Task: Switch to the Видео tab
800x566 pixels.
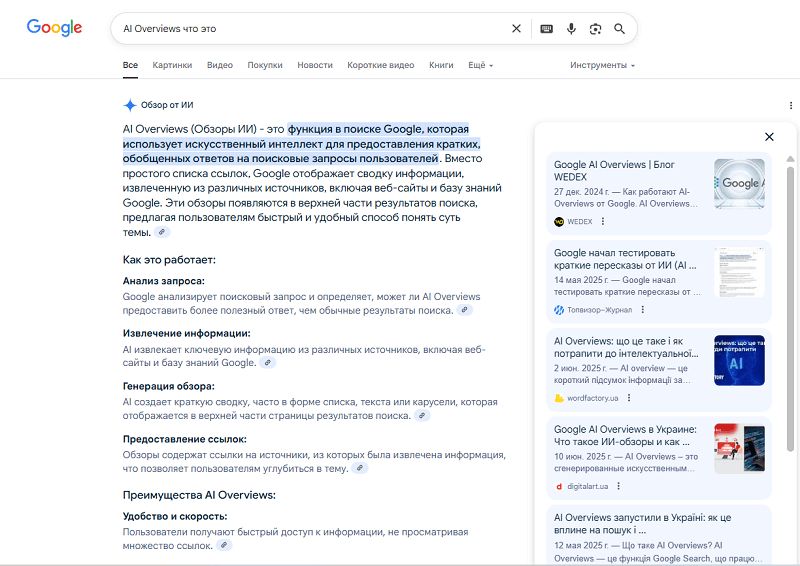Action: point(220,65)
